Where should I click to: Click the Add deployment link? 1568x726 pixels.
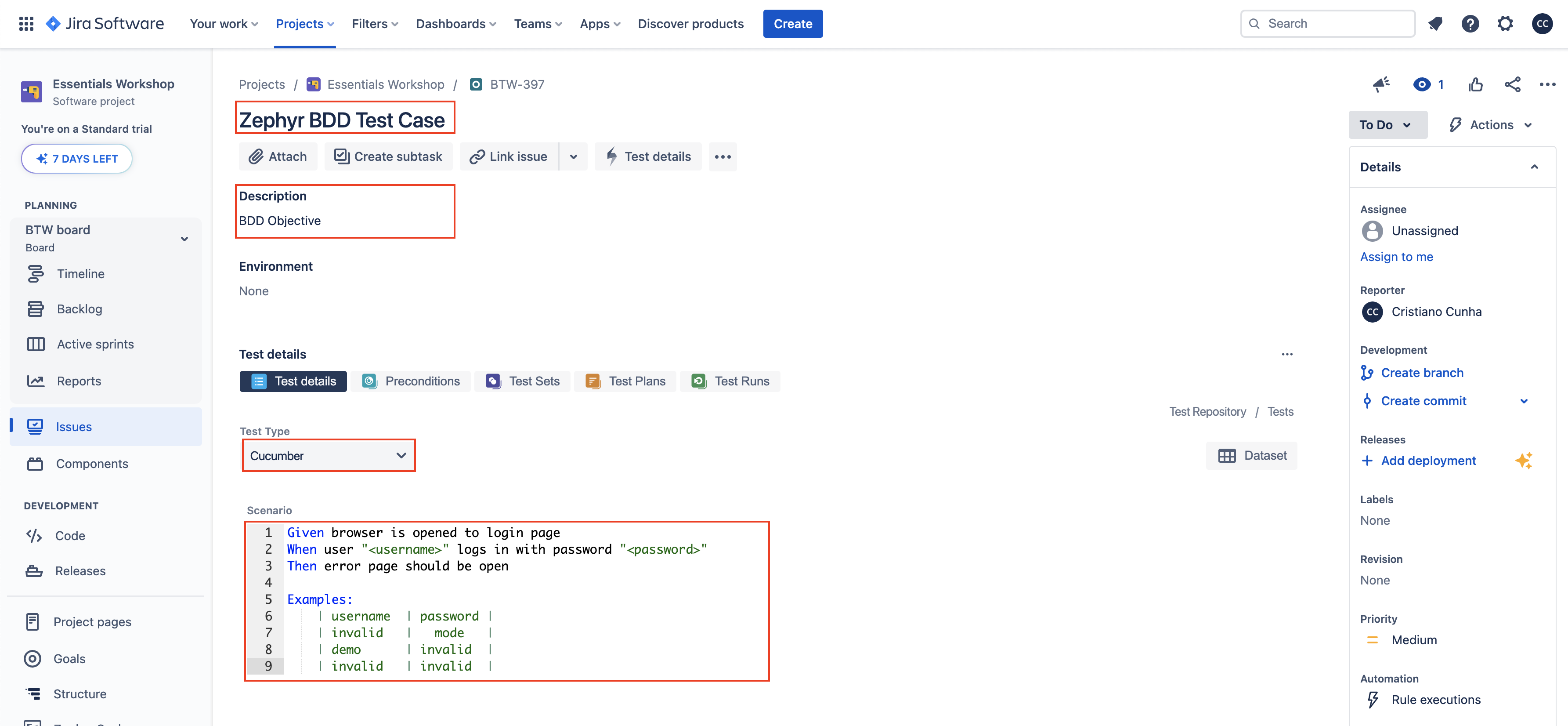(1428, 461)
